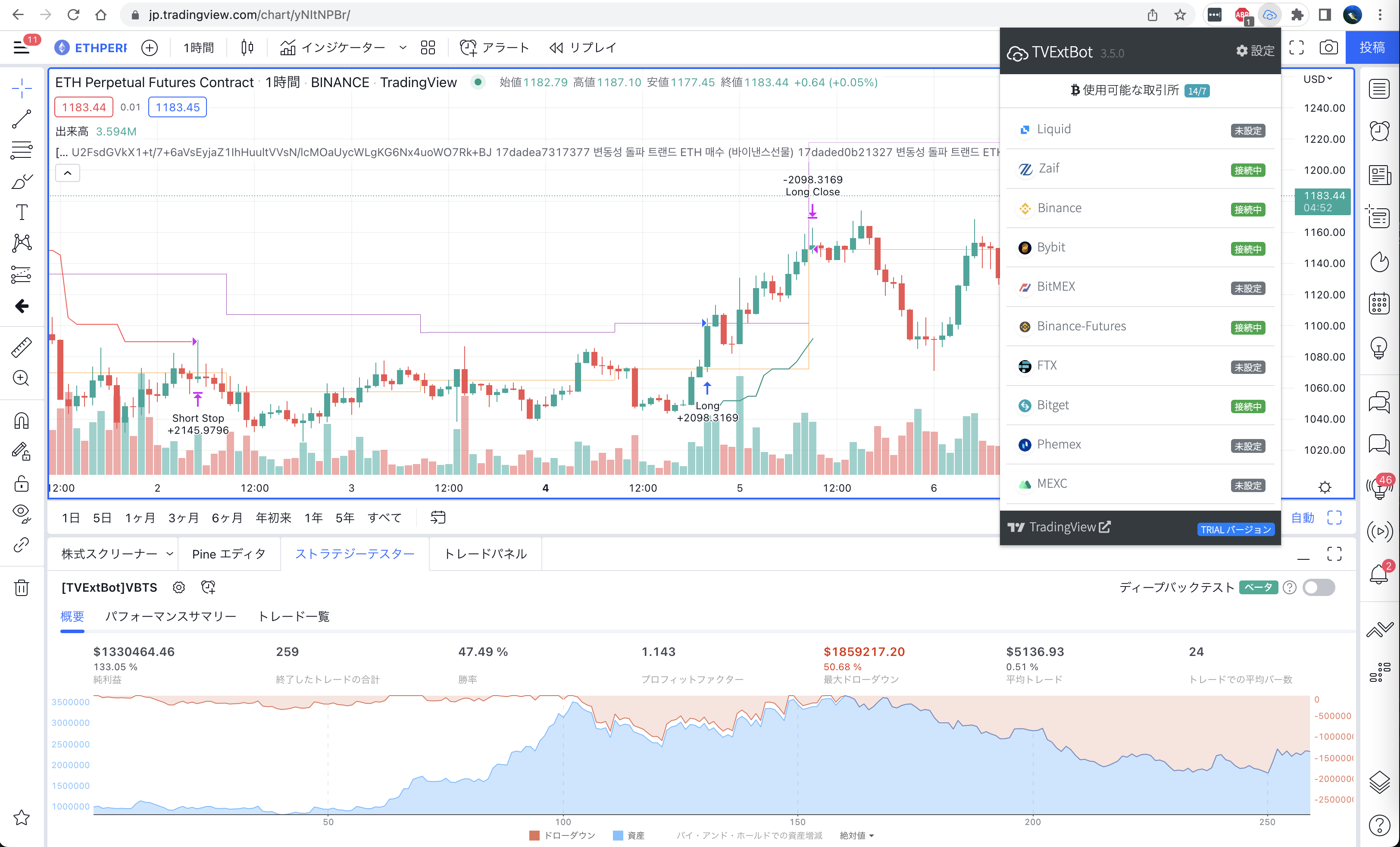Activate the zoom in tool
Viewport: 1400px width, 847px height.
(x=22, y=378)
